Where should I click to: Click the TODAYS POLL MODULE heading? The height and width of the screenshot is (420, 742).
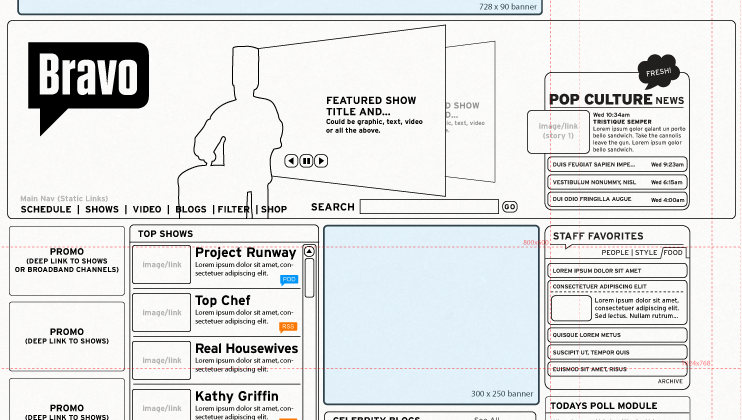(x=604, y=406)
